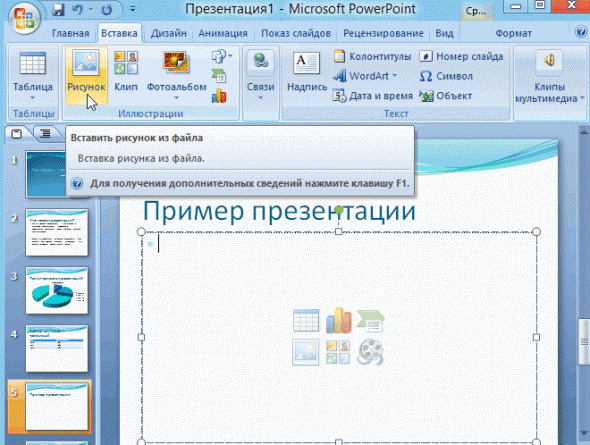Open the Анимация ribbon tab
590x445 pixels.
tap(223, 33)
